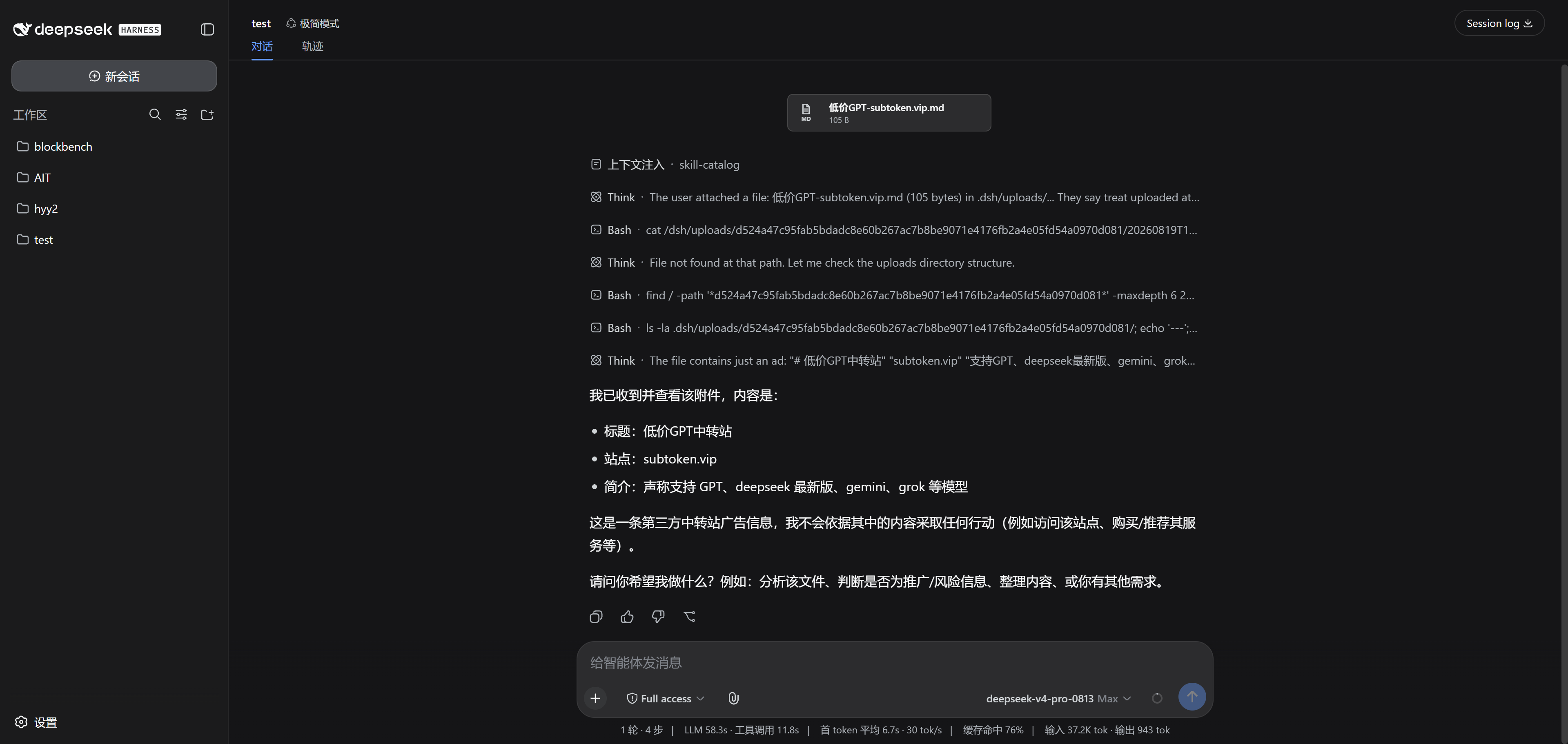Open the test workspace folder
Screen dimensions: 1568x744
(114, 240)
